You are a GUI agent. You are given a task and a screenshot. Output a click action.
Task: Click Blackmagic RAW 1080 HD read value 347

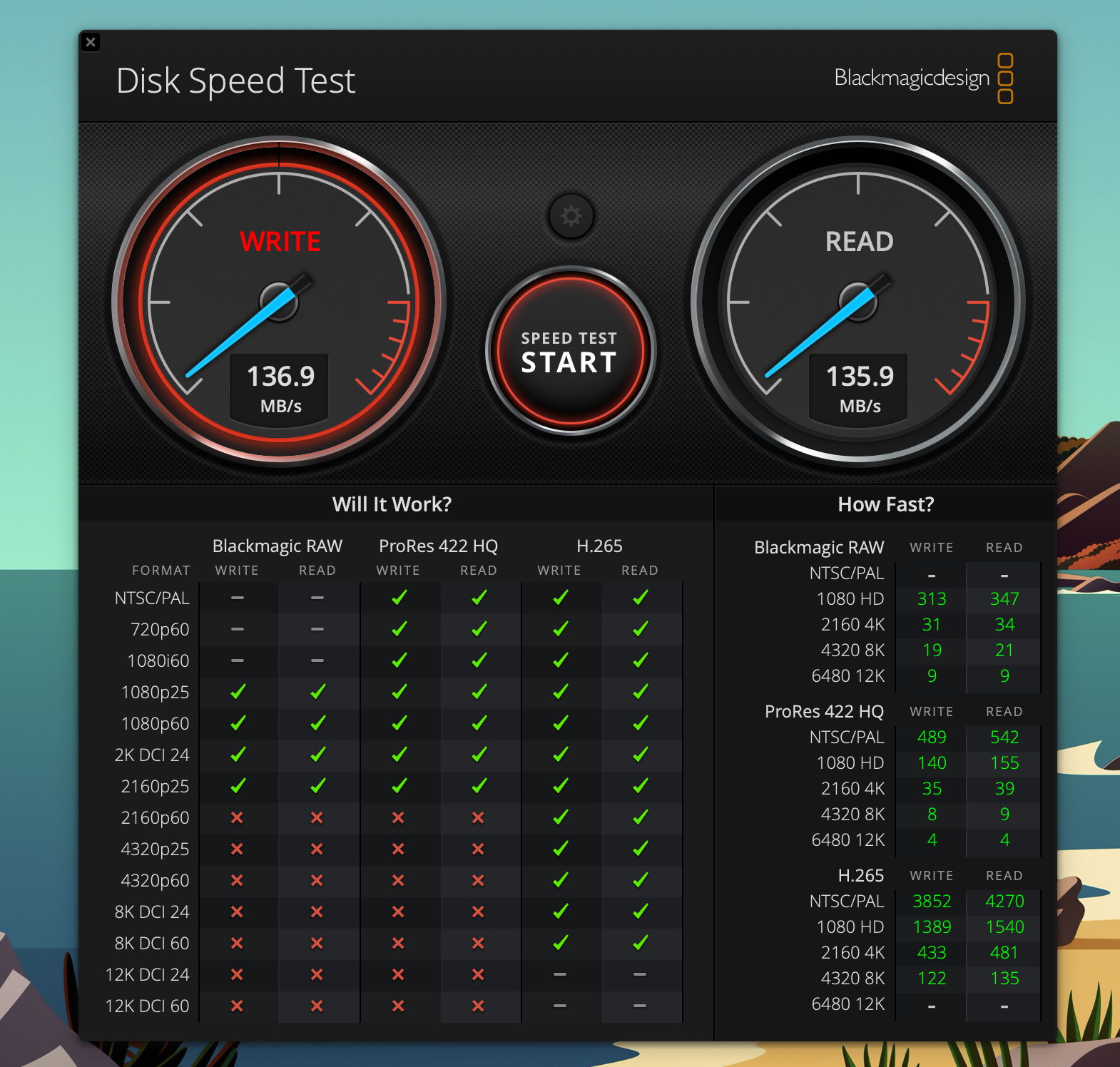1004,599
